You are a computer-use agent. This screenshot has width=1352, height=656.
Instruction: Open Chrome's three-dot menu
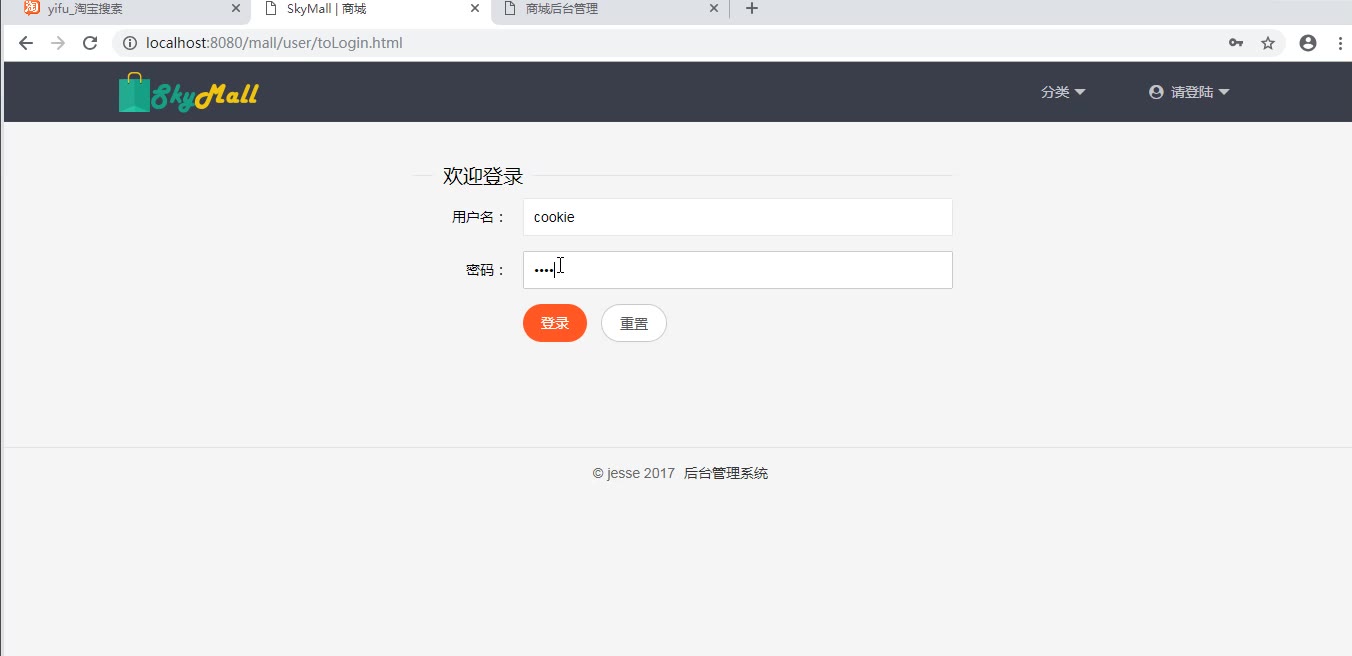coord(1339,43)
